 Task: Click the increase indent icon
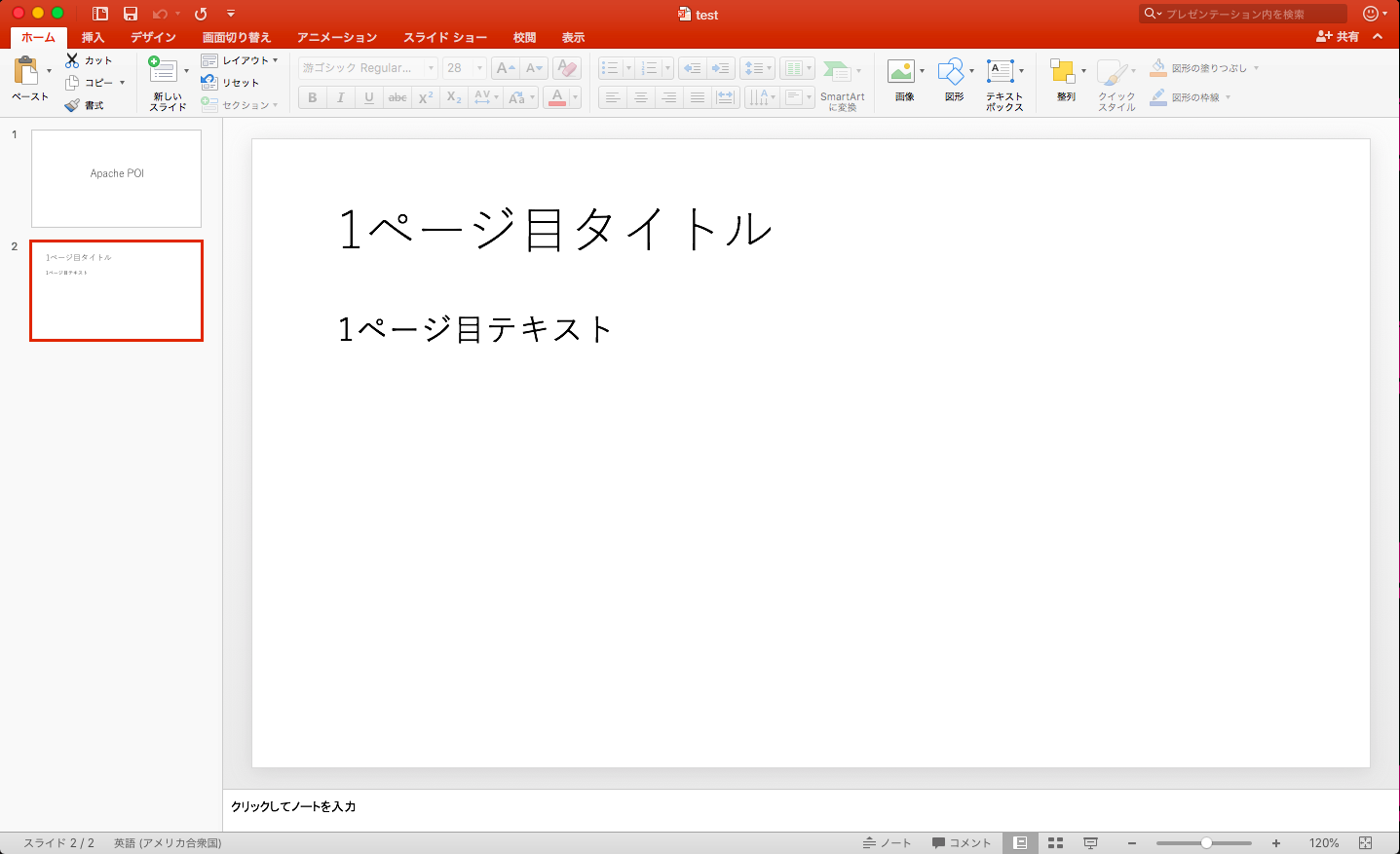[x=721, y=68]
